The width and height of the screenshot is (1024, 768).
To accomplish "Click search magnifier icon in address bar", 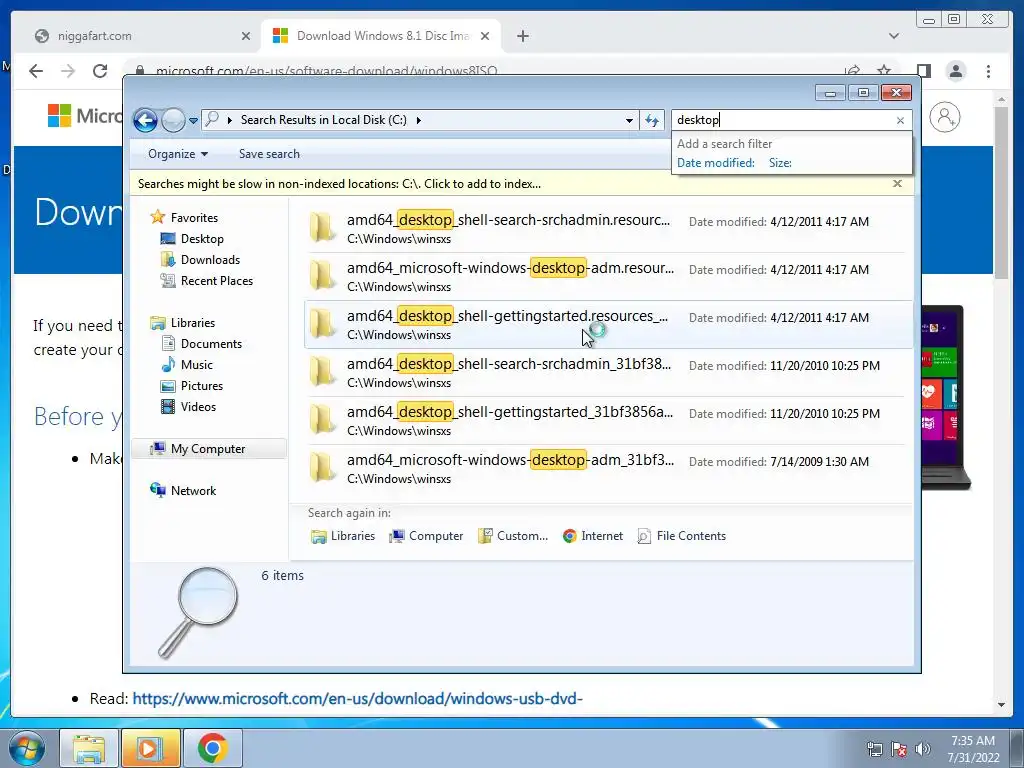I will [x=212, y=120].
